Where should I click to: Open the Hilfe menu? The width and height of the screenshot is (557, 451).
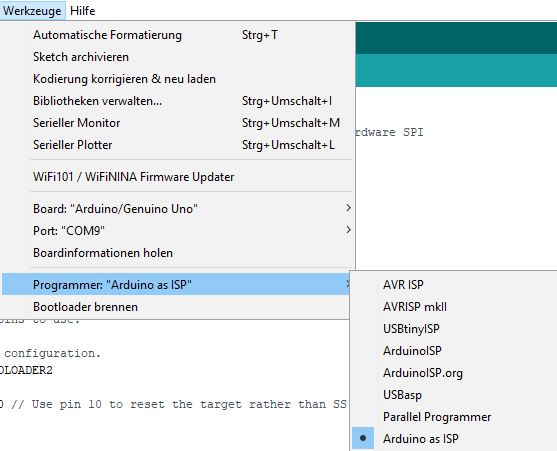[82, 11]
